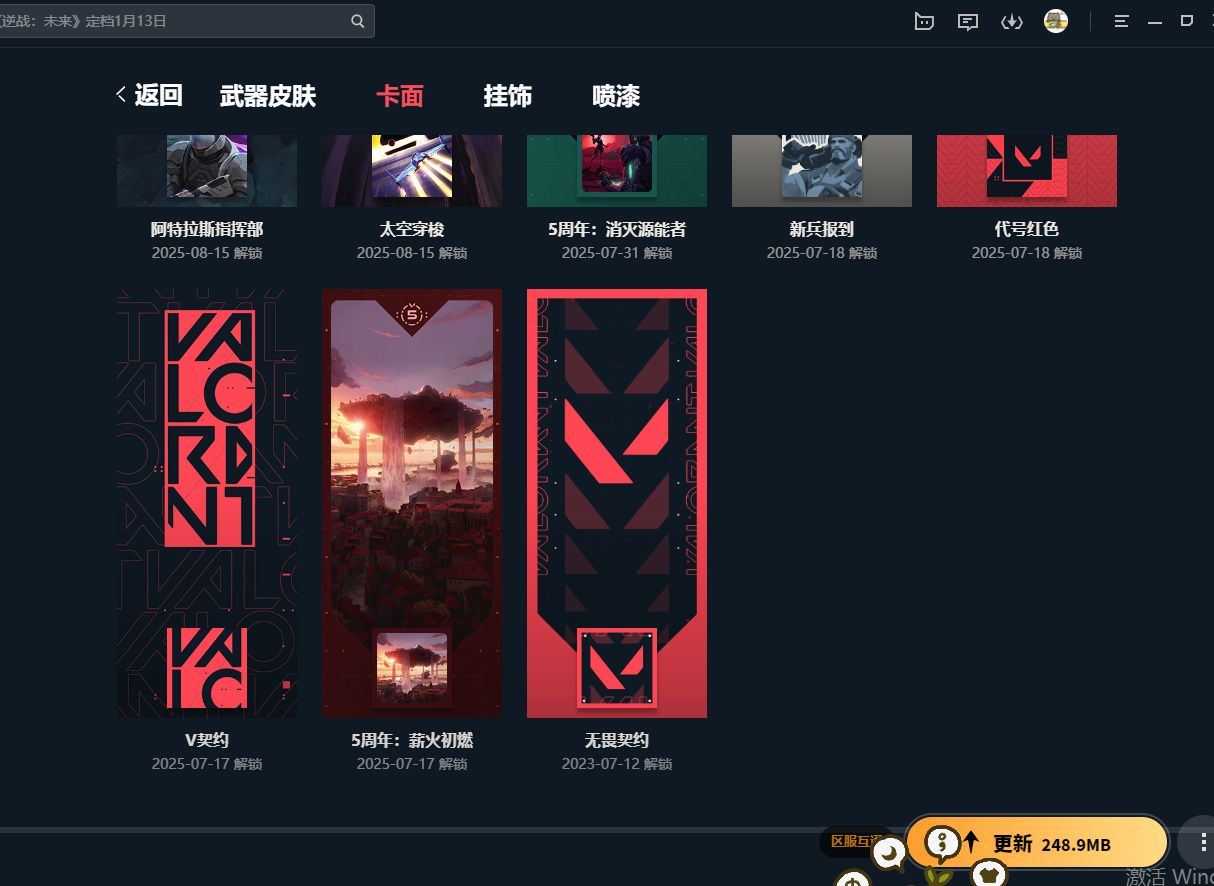Open the download manager icon
The width and height of the screenshot is (1214, 886).
click(x=1011, y=21)
